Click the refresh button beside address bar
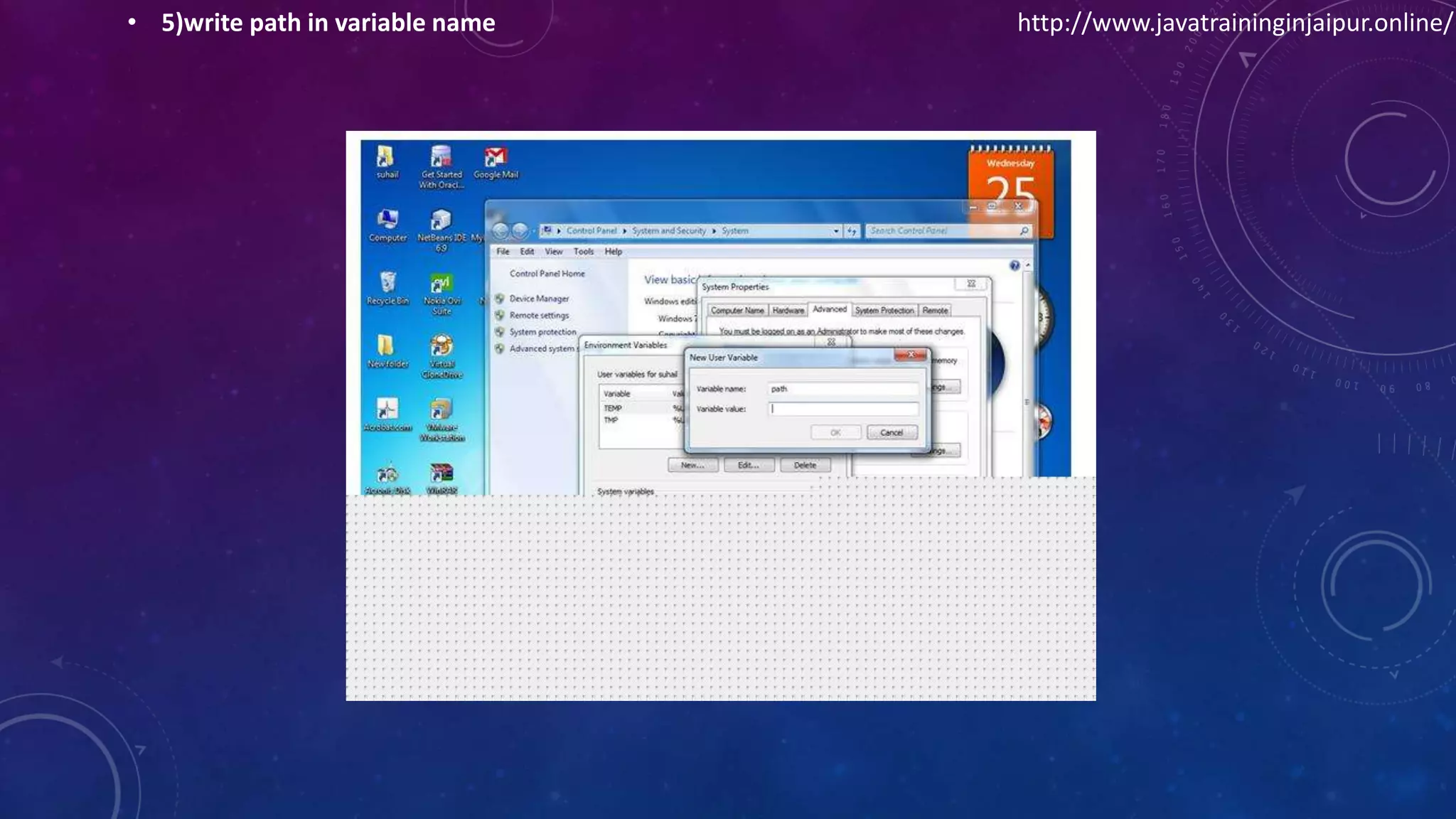 852,231
